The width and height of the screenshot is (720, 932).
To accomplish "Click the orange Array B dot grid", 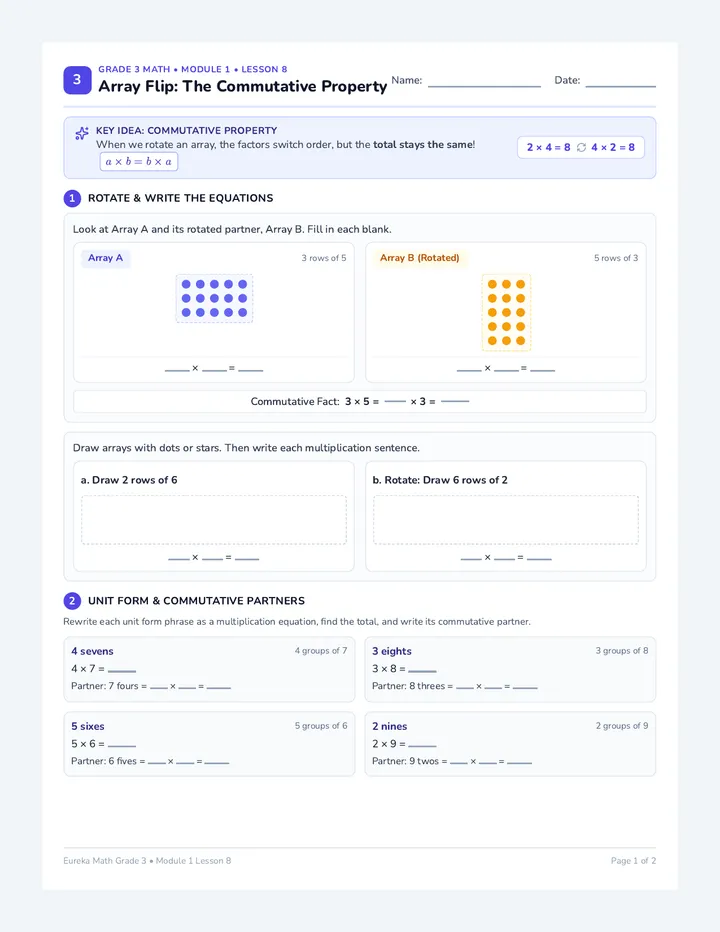I will point(506,313).
